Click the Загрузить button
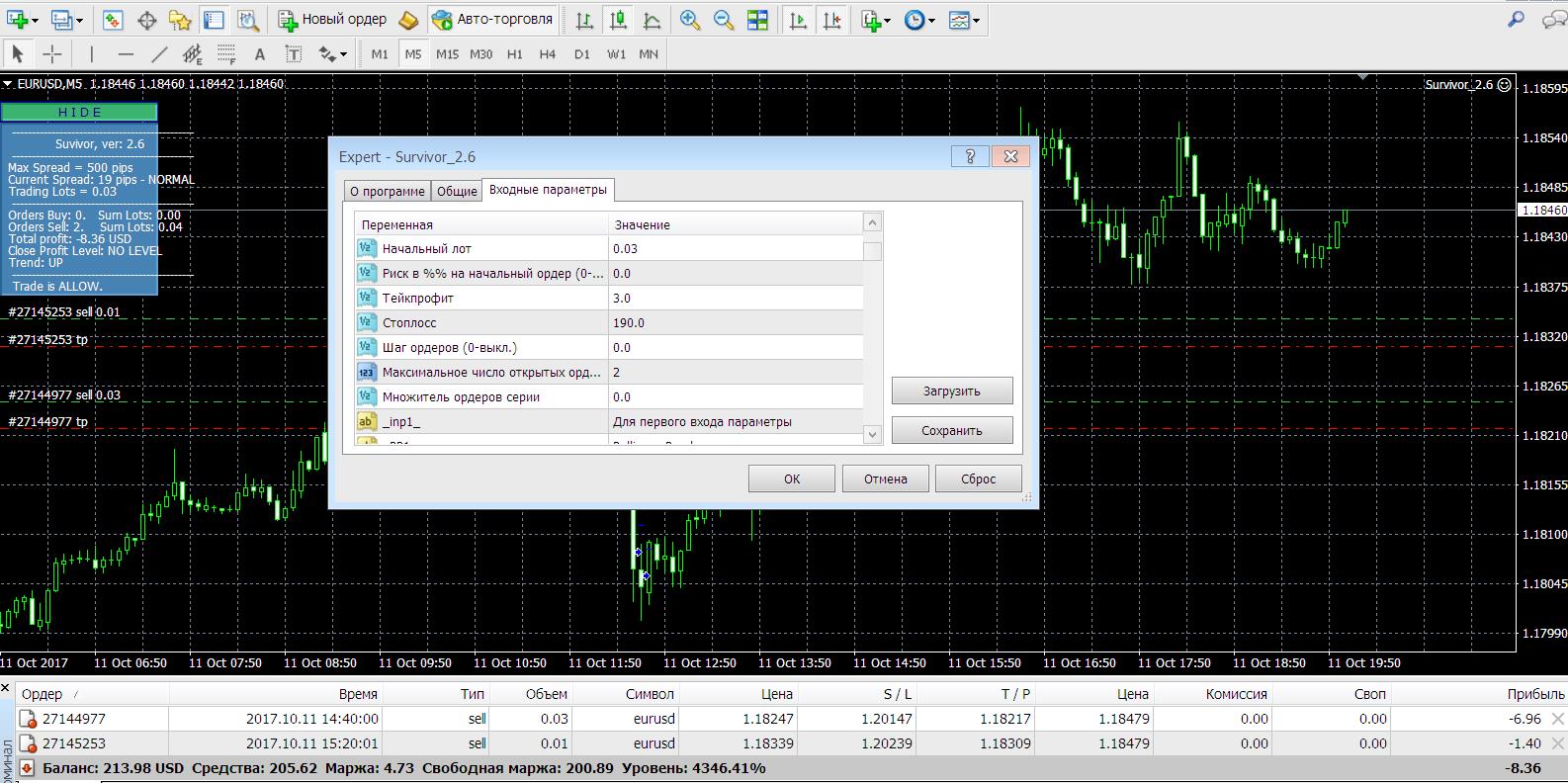This screenshot has height=783, width=1568. [x=952, y=391]
